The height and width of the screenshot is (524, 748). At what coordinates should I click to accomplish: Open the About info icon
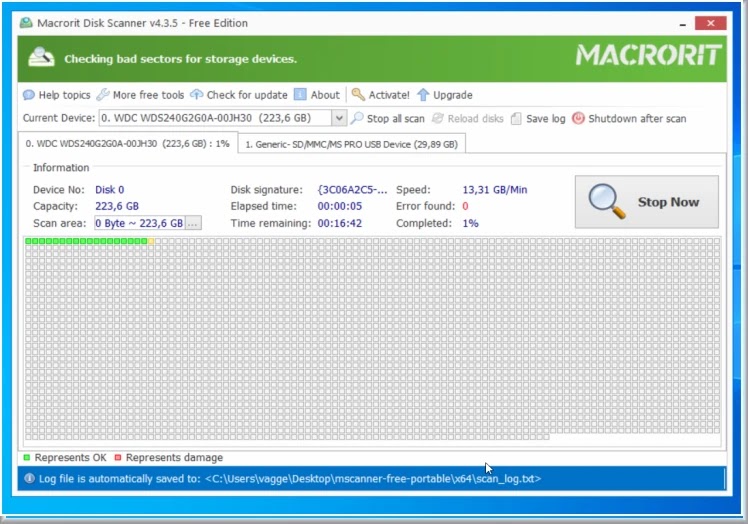coord(300,94)
